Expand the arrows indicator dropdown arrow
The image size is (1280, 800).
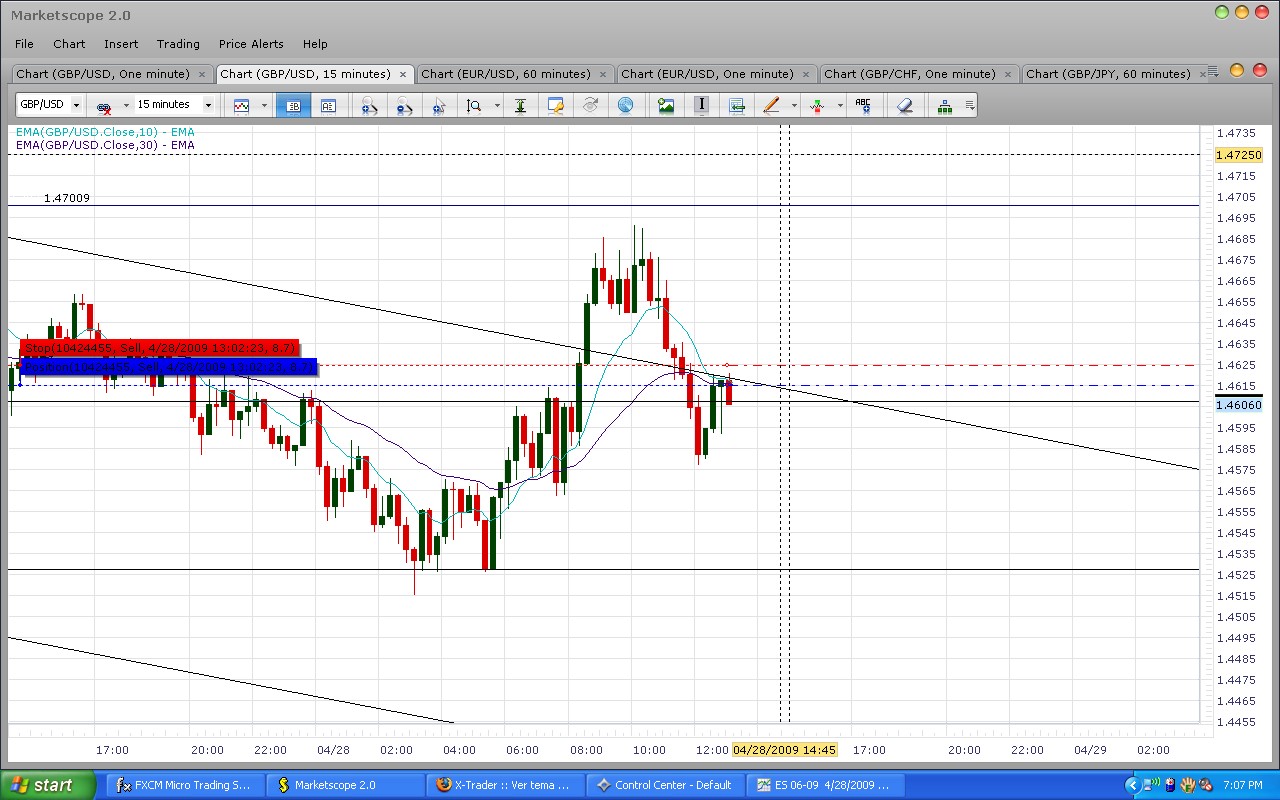[840, 105]
